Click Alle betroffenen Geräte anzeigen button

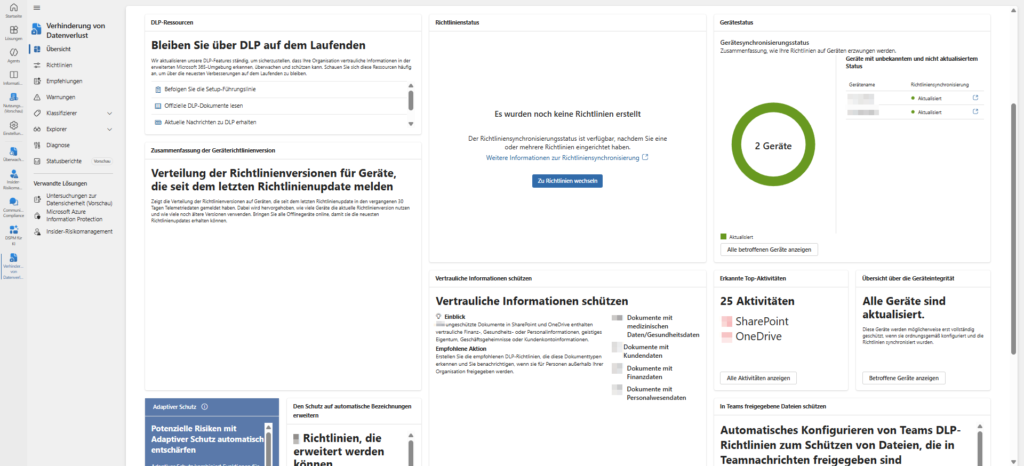coord(769,249)
